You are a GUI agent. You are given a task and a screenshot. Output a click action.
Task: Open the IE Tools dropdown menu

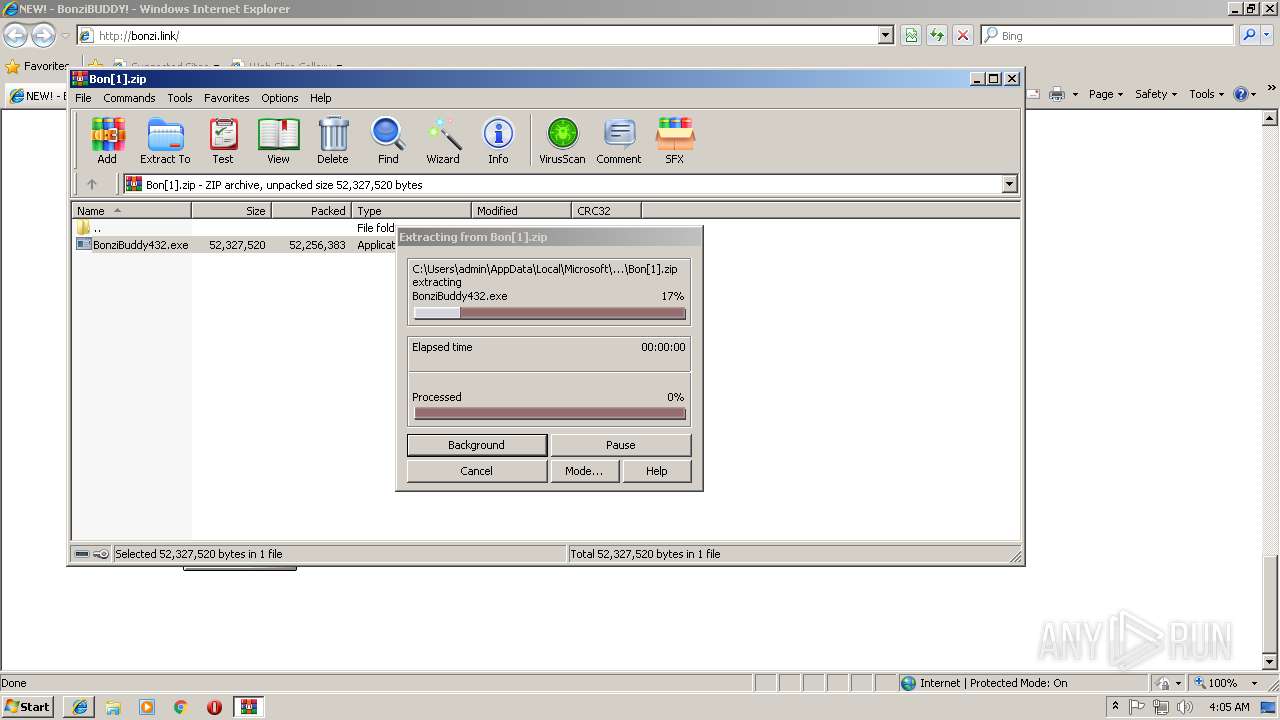pos(1207,94)
